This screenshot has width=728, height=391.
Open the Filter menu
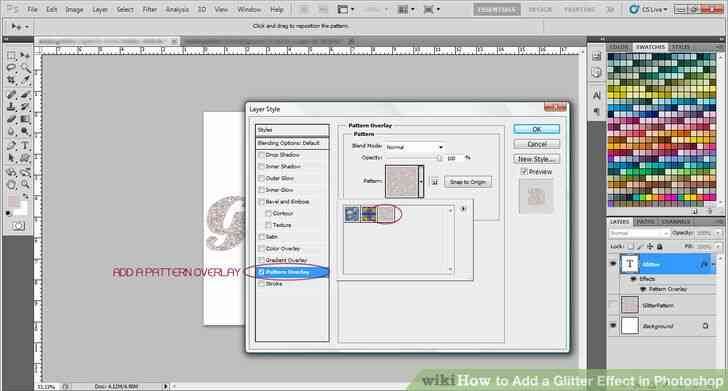[x=150, y=9]
